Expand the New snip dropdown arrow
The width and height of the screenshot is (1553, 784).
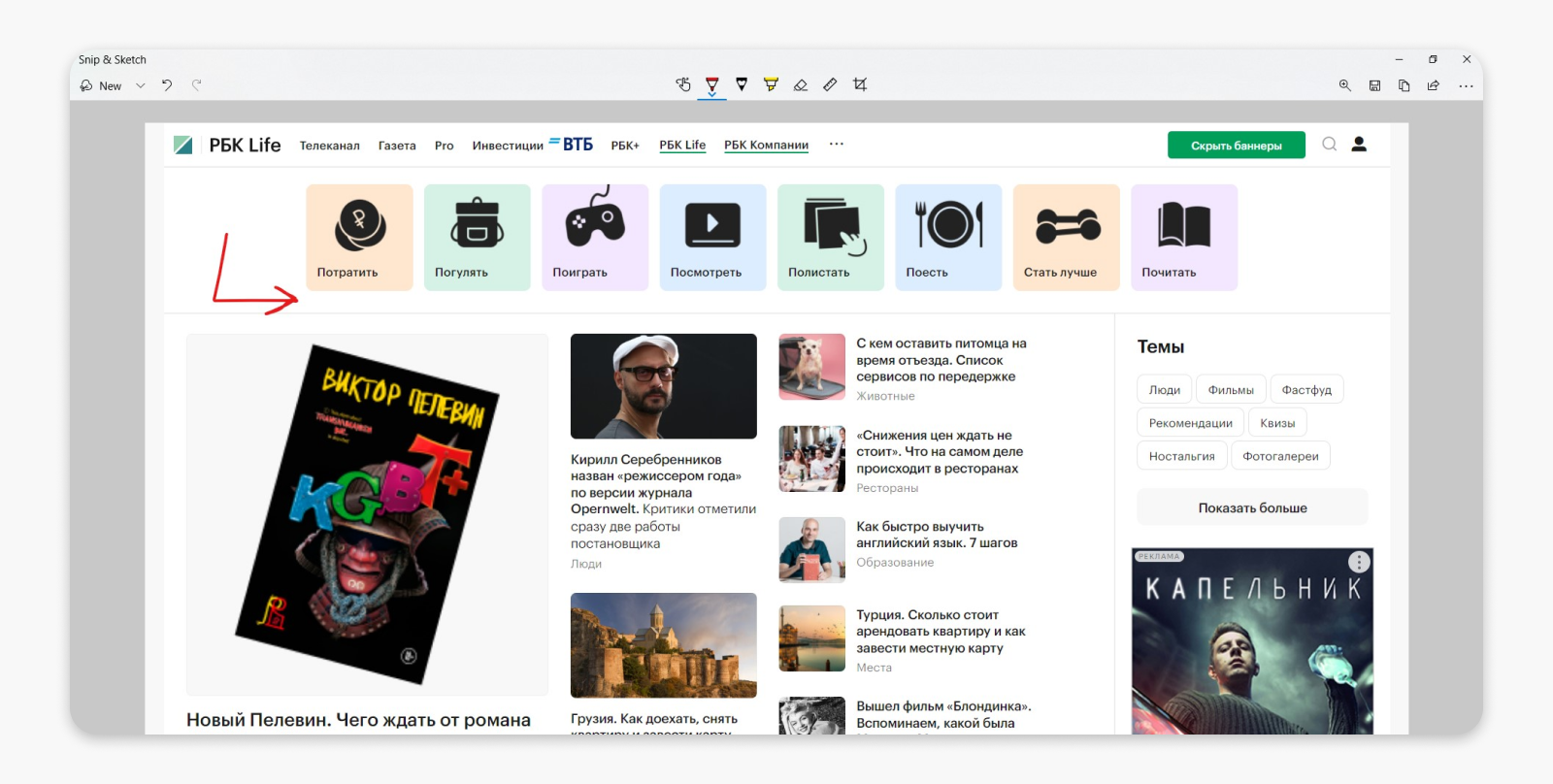141,85
